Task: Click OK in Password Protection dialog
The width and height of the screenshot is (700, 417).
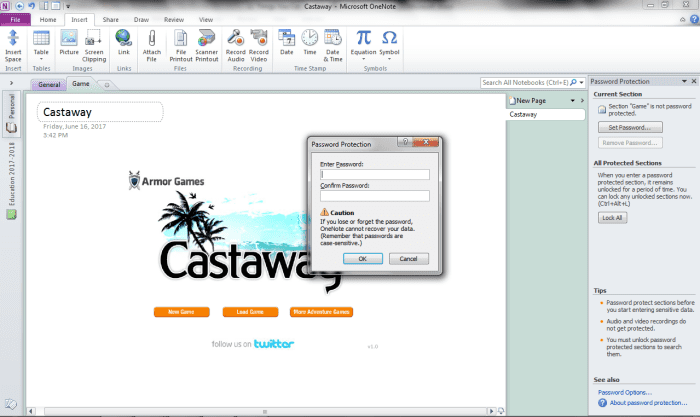Action: [x=362, y=258]
